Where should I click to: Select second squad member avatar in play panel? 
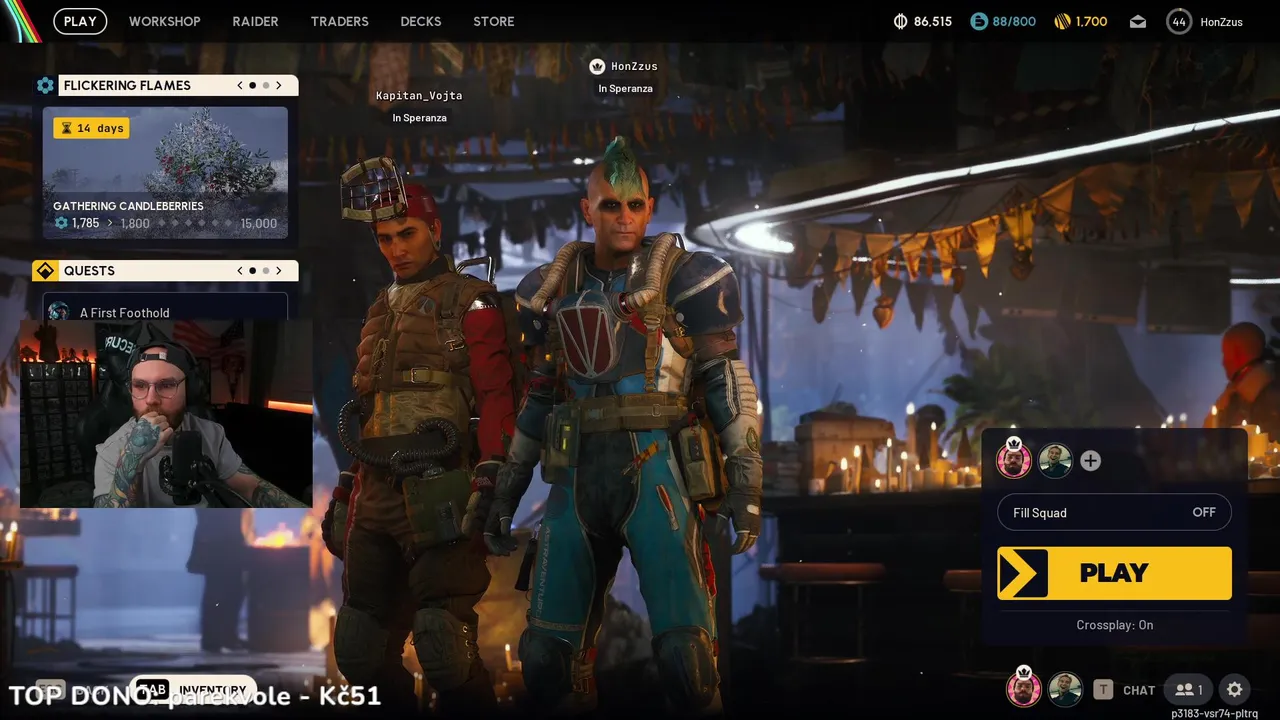[x=1055, y=460]
